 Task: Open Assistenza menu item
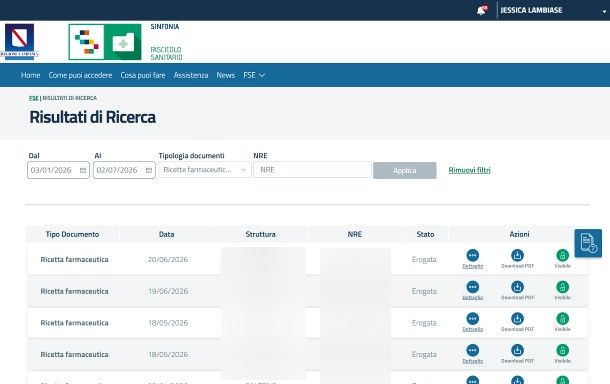coord(191,75)
